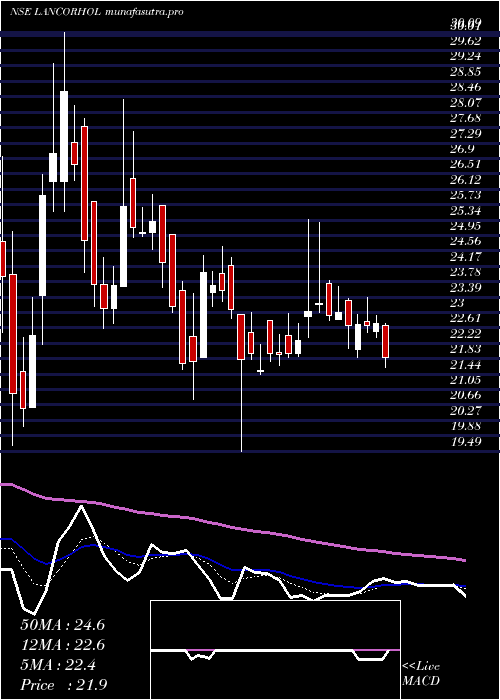500x700 pixels.
Task: Select the 21.83 price axis label
Action: [466, 350]
